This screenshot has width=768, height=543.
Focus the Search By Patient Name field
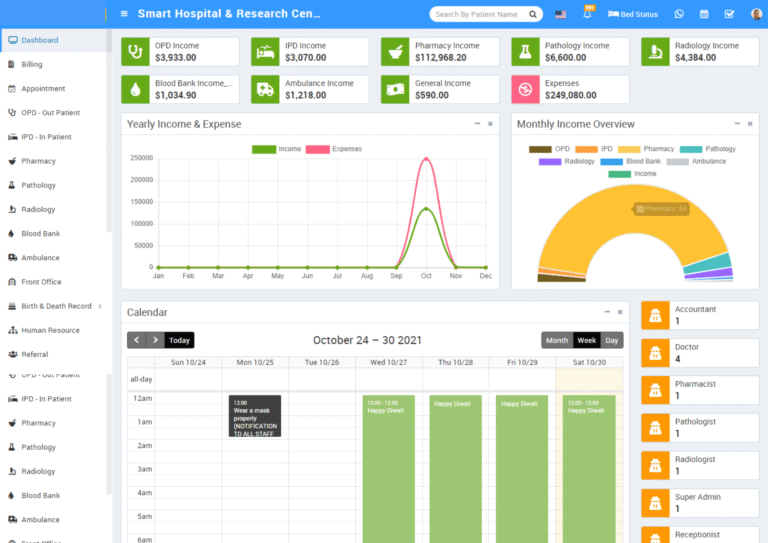[480, 14]
